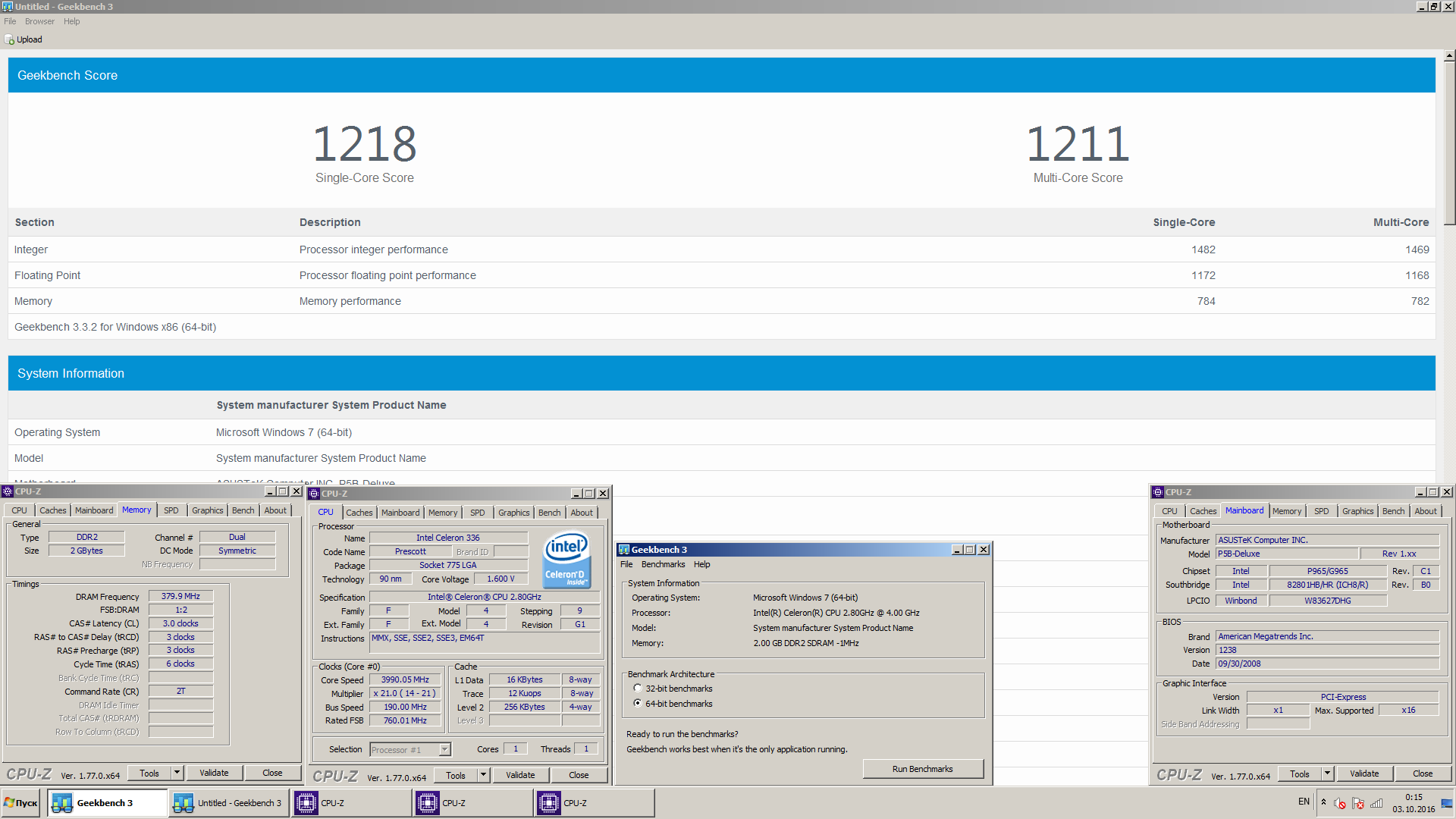1456x819 pixels.
Task: Click the second CPU-Z taskbar button
Action: point(472,803)
